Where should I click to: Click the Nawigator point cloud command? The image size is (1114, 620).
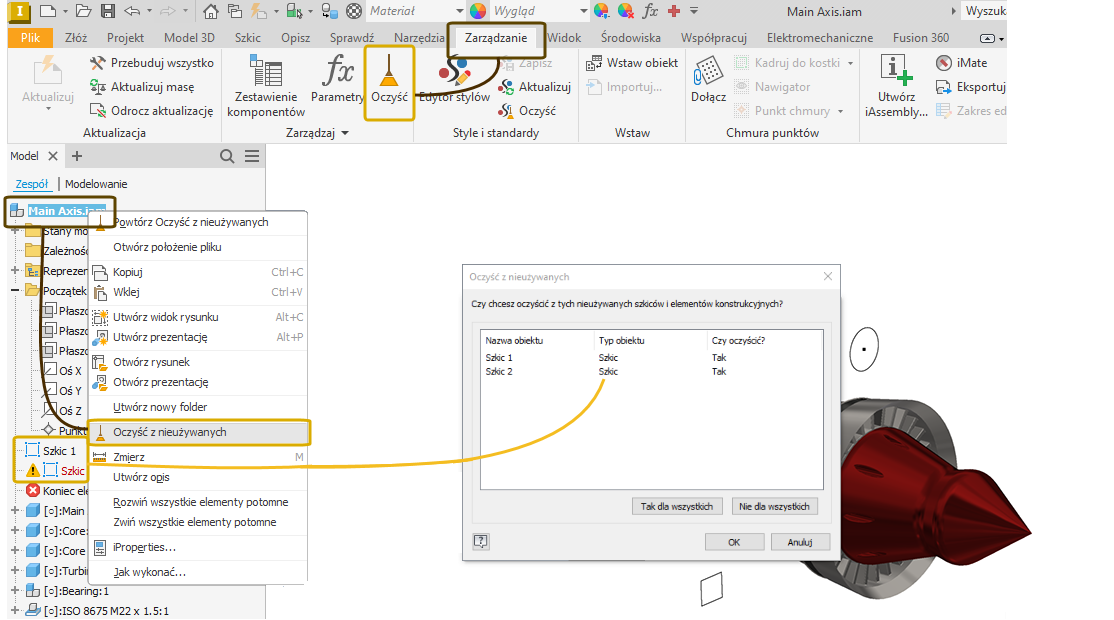click(x=772, y=87)
